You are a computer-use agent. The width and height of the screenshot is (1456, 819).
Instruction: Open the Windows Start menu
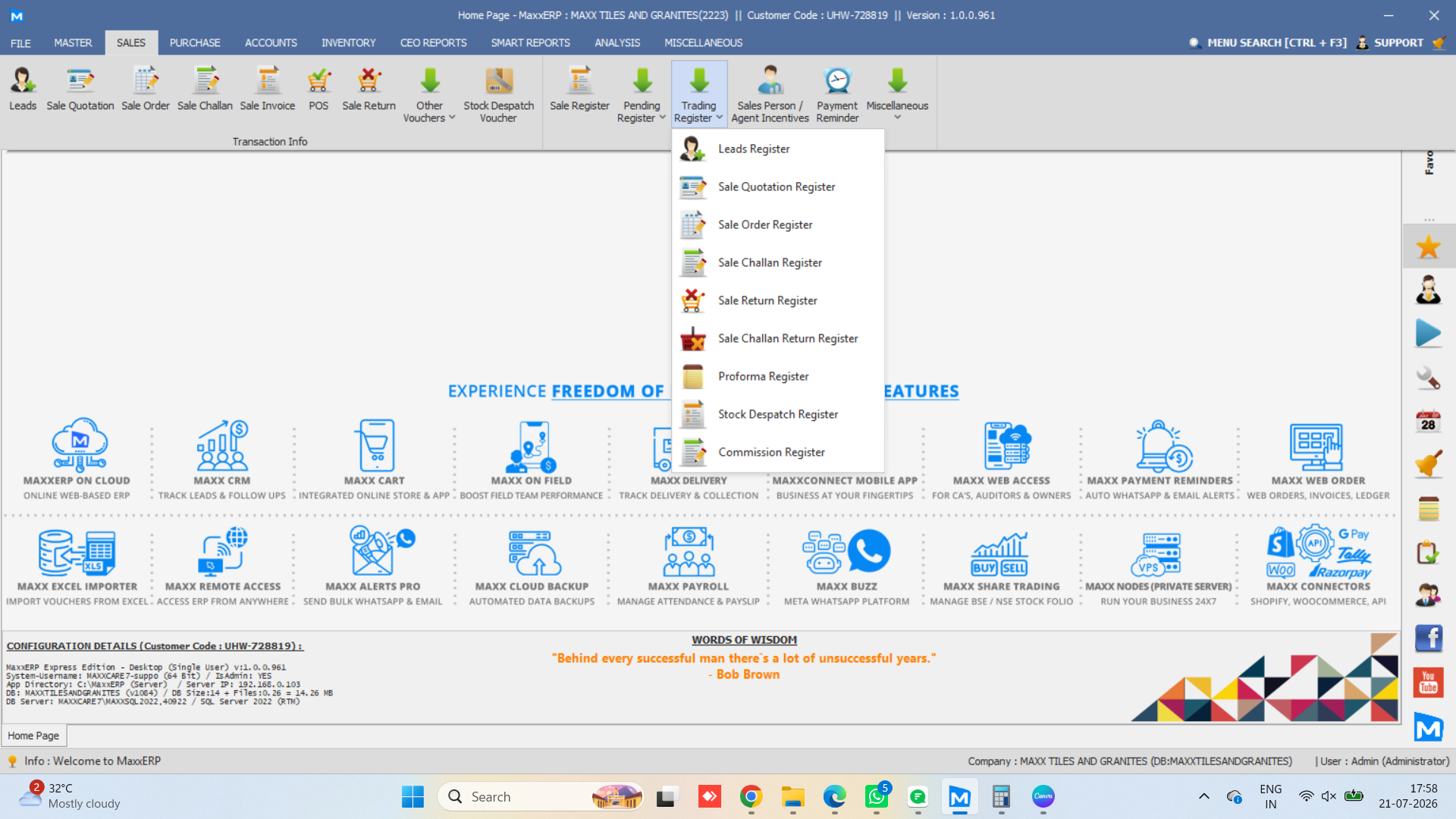(413, 796)
